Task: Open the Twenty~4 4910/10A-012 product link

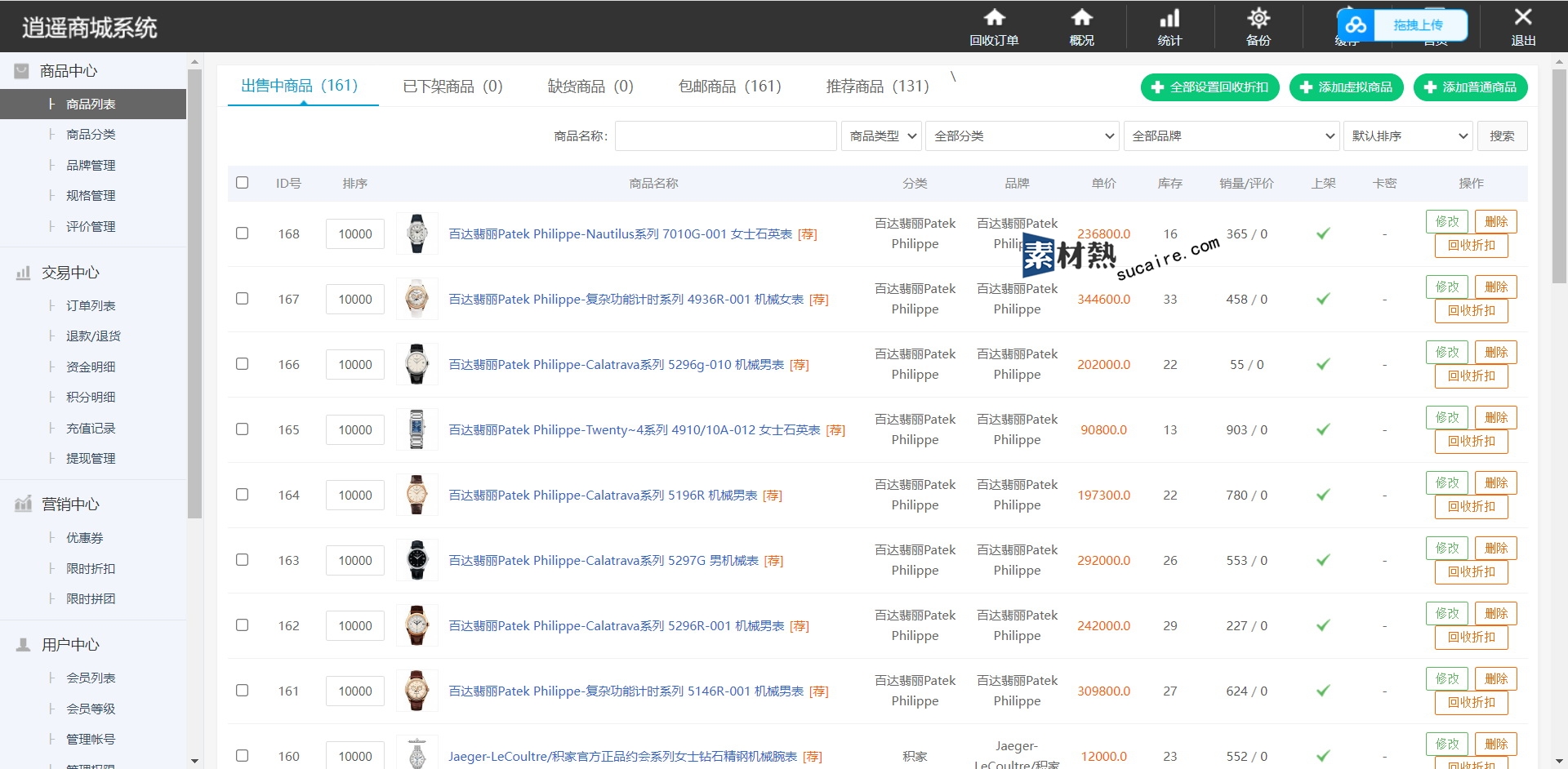Action: point(635,429)
